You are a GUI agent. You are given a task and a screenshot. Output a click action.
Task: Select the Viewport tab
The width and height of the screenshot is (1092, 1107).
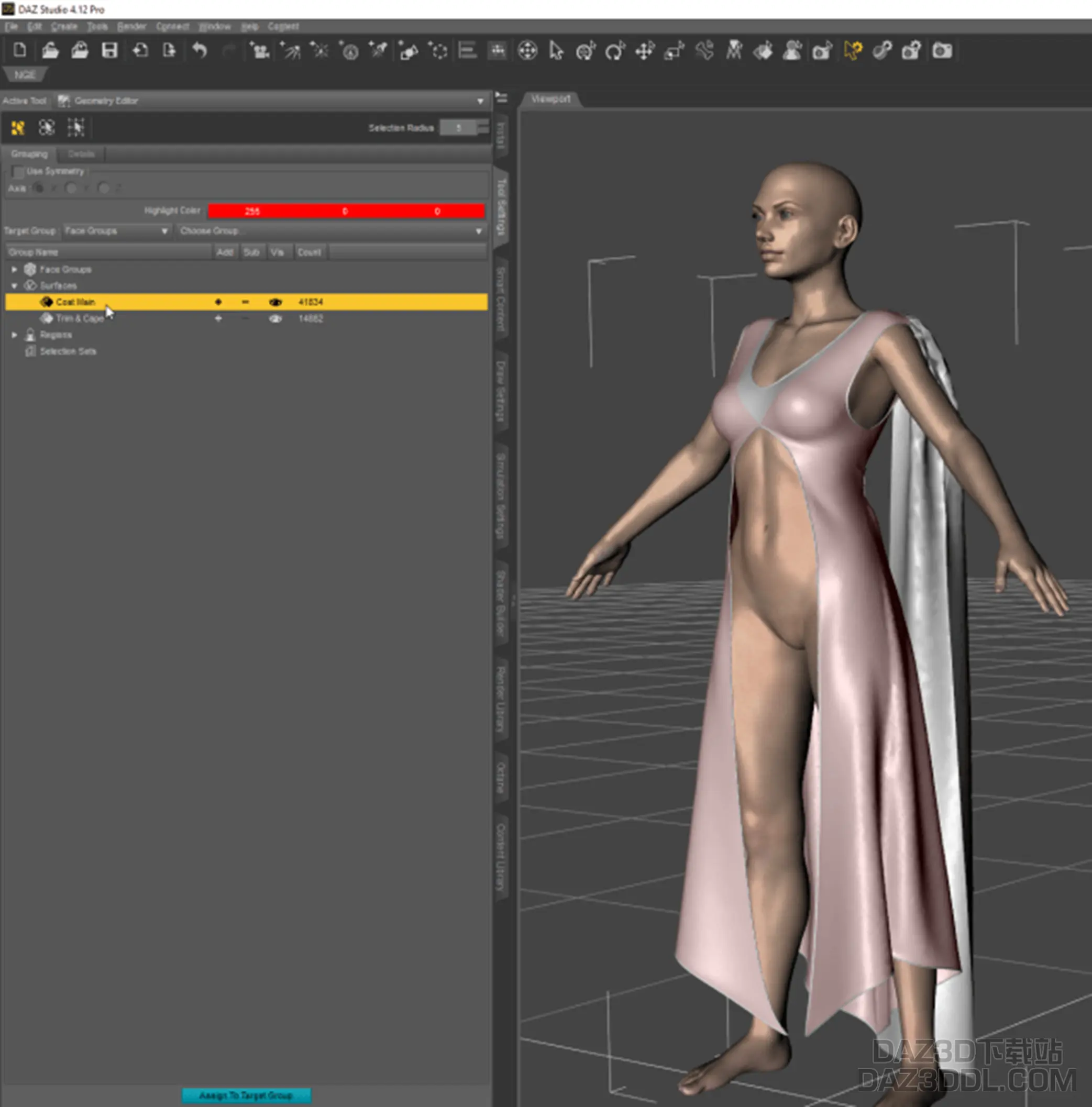tap(550, 99)
